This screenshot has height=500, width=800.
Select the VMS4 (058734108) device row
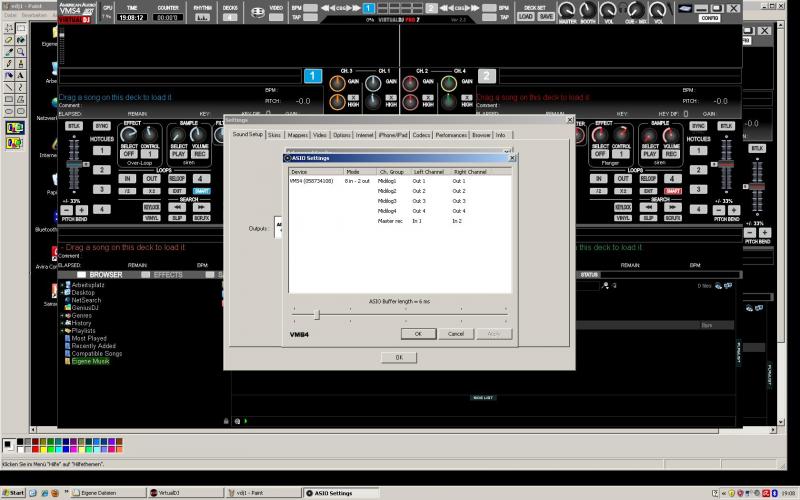pos(400,181)
